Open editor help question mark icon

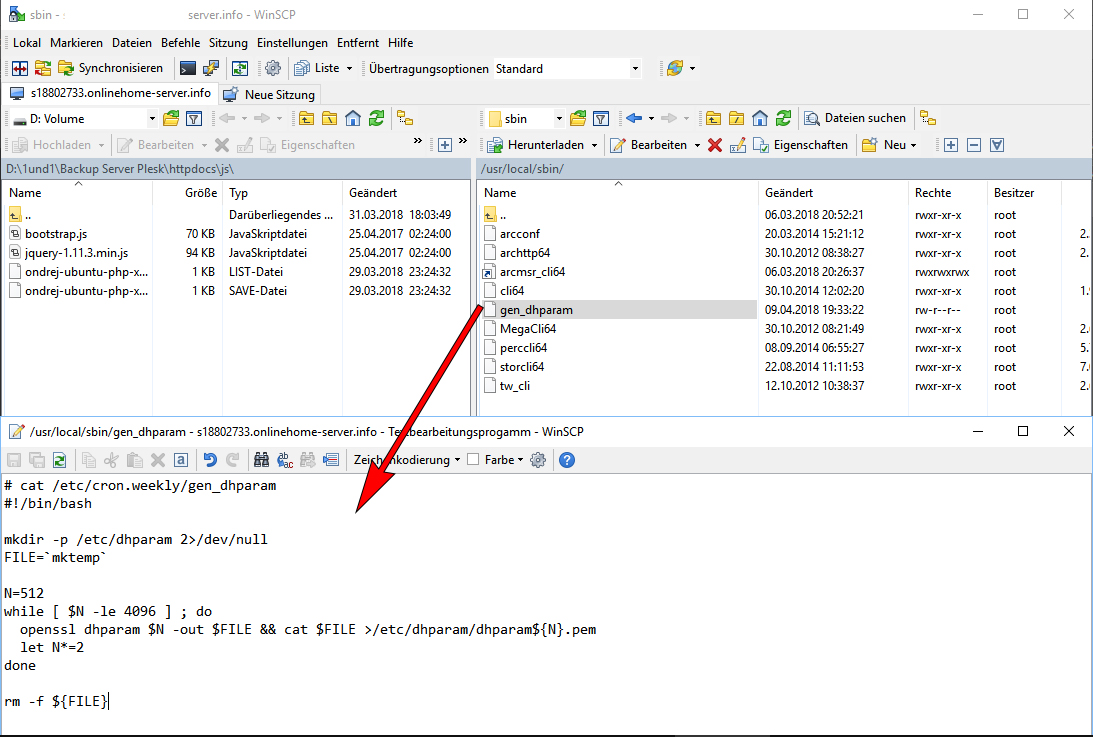coord(567,460)
